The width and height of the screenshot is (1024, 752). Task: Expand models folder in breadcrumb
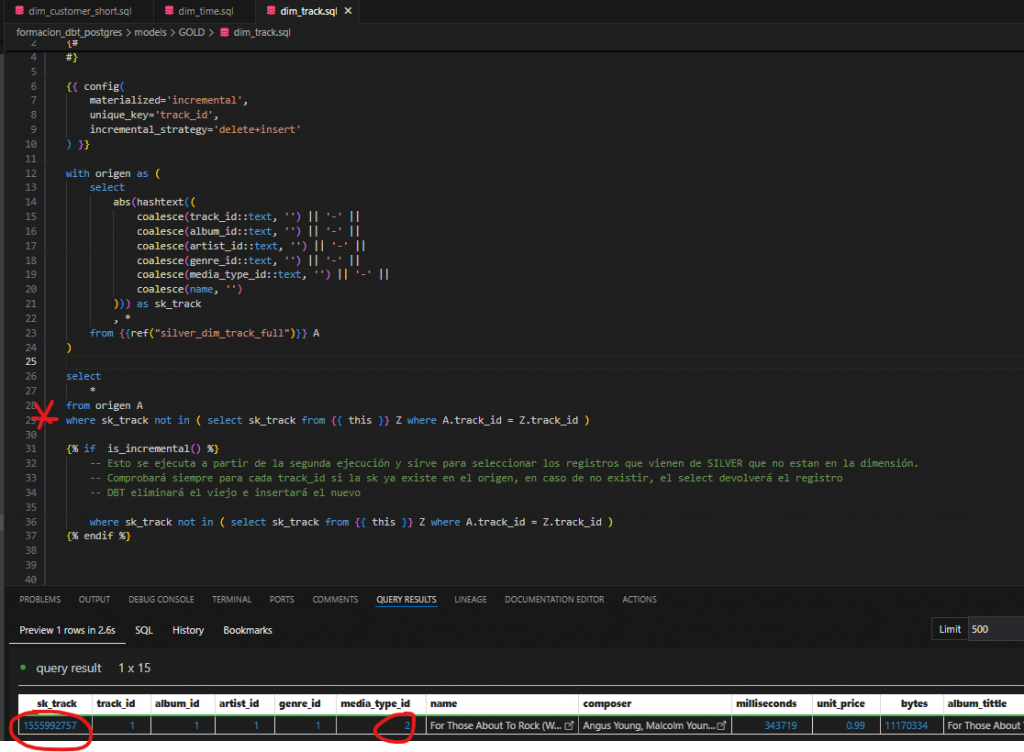[152, 32]
